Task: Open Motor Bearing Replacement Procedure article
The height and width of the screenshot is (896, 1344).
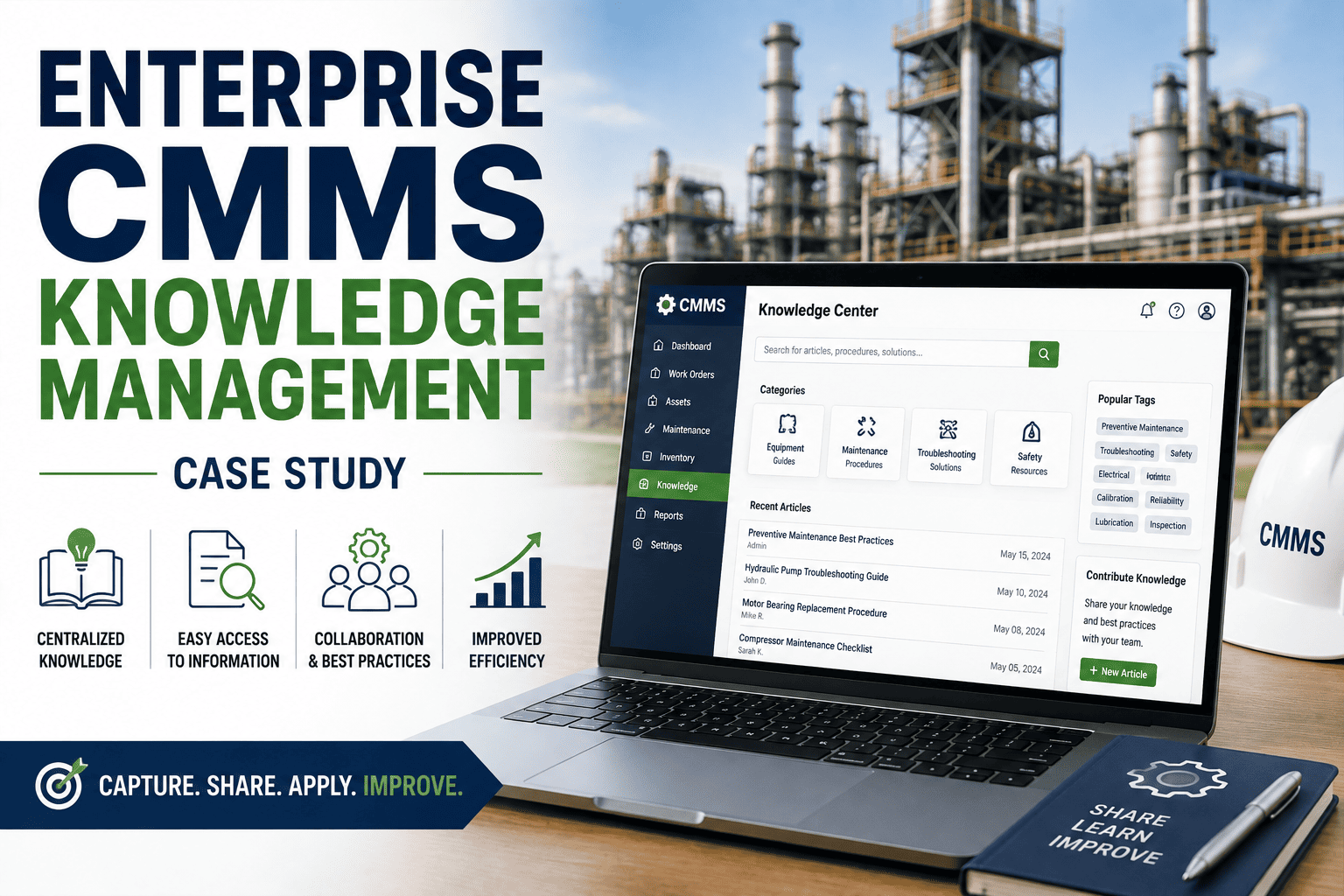Action: coord(814,608)
